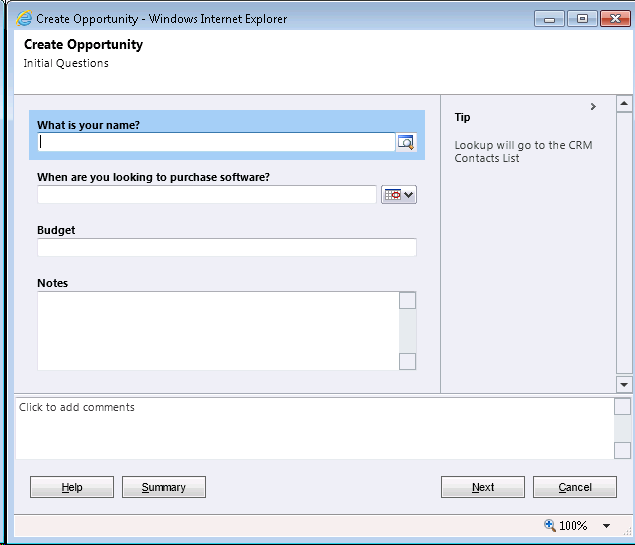This screenshot has width=635, height=545.
Task: Click the Internet Explorer icon in title bar
Action: click(24, 18)
